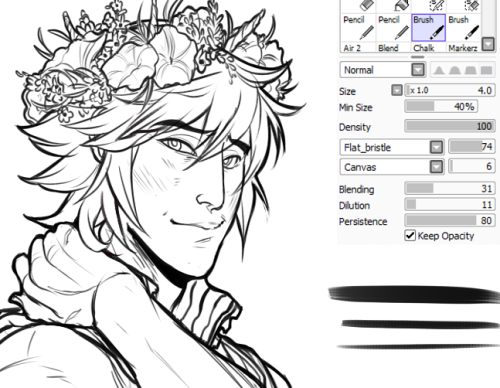This screenshot has height=388, width=500.
Task: Click the Flat_bristle intensity slider at 74
Action: [x=472, y=147]
